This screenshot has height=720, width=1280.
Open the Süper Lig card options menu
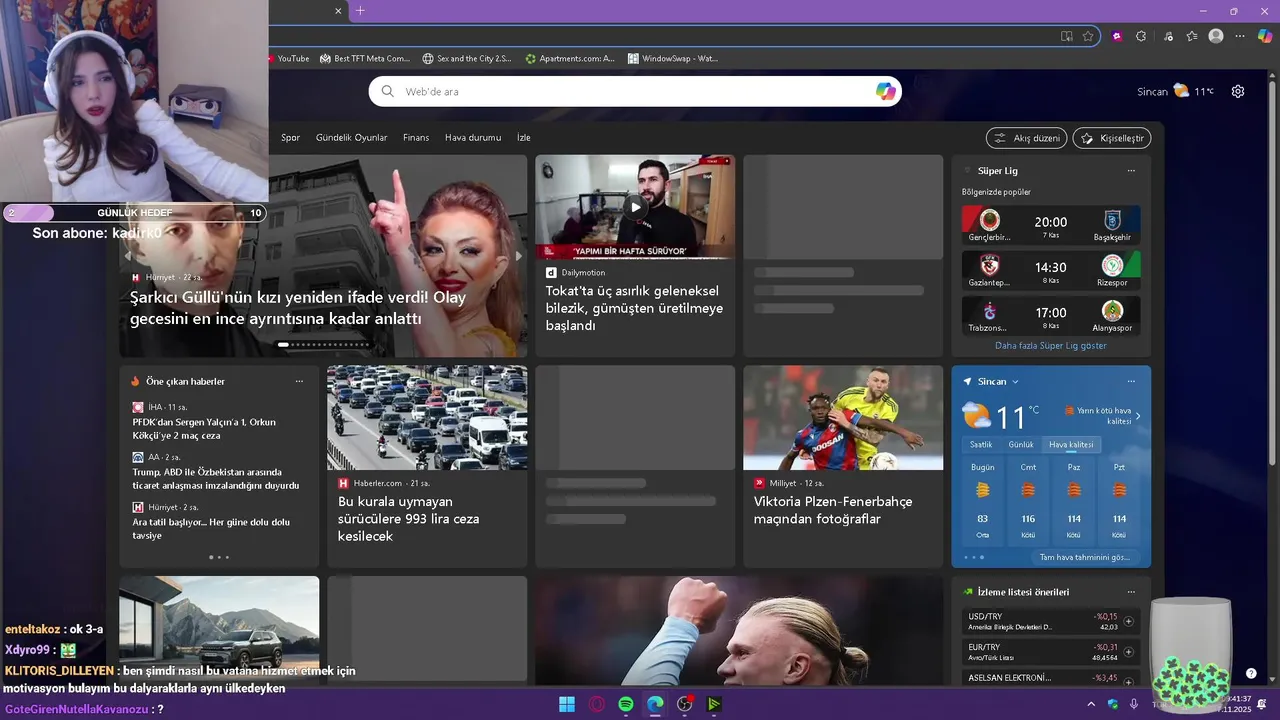click(1131, 171)
